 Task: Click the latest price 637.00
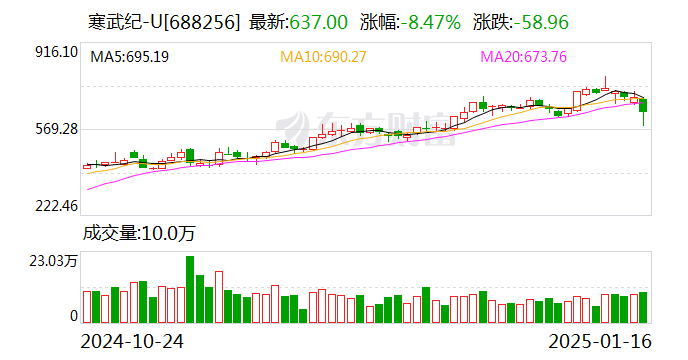point(318,22)
